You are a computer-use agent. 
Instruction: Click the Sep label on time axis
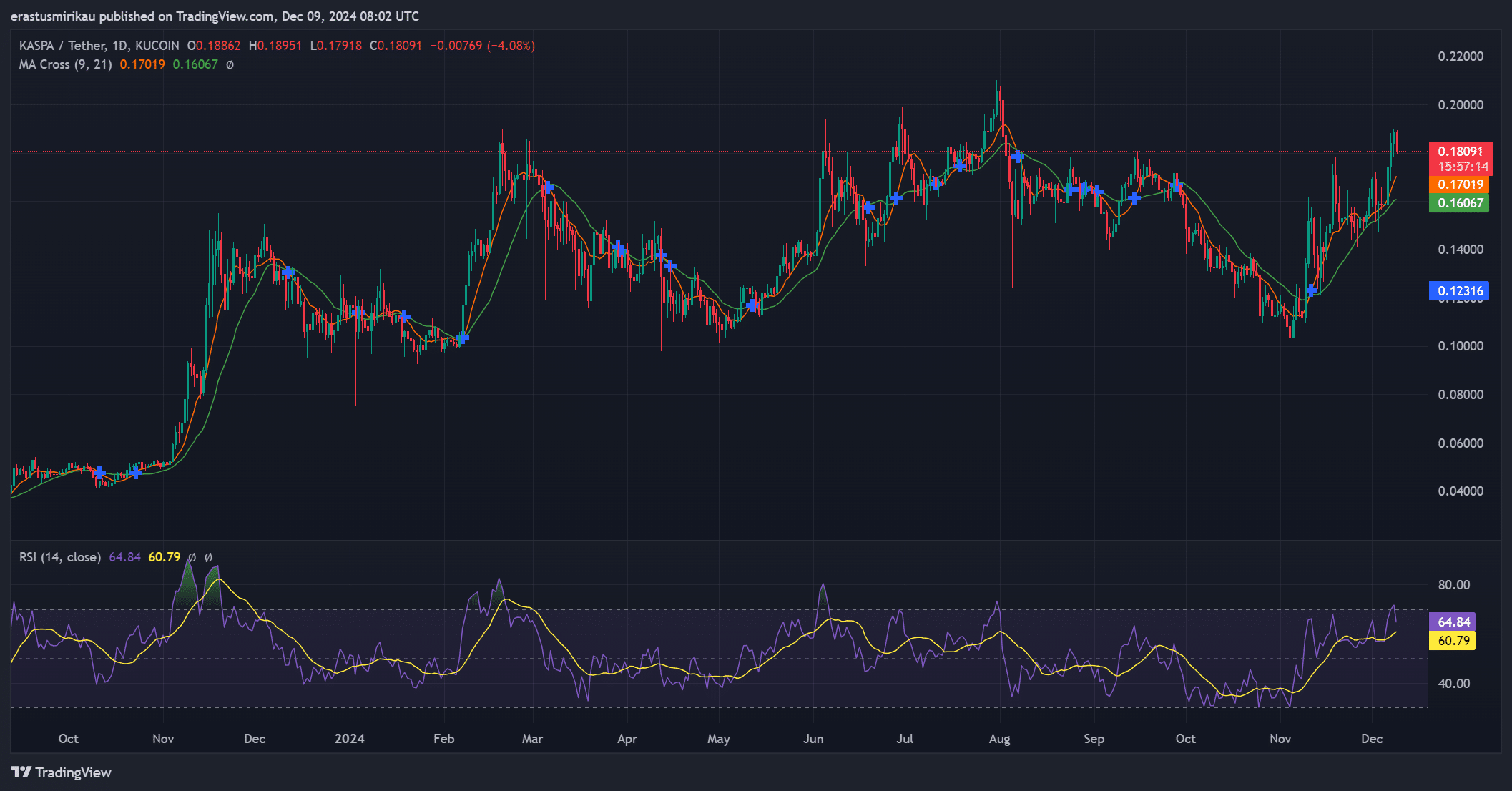click(x=1094, y=739)
